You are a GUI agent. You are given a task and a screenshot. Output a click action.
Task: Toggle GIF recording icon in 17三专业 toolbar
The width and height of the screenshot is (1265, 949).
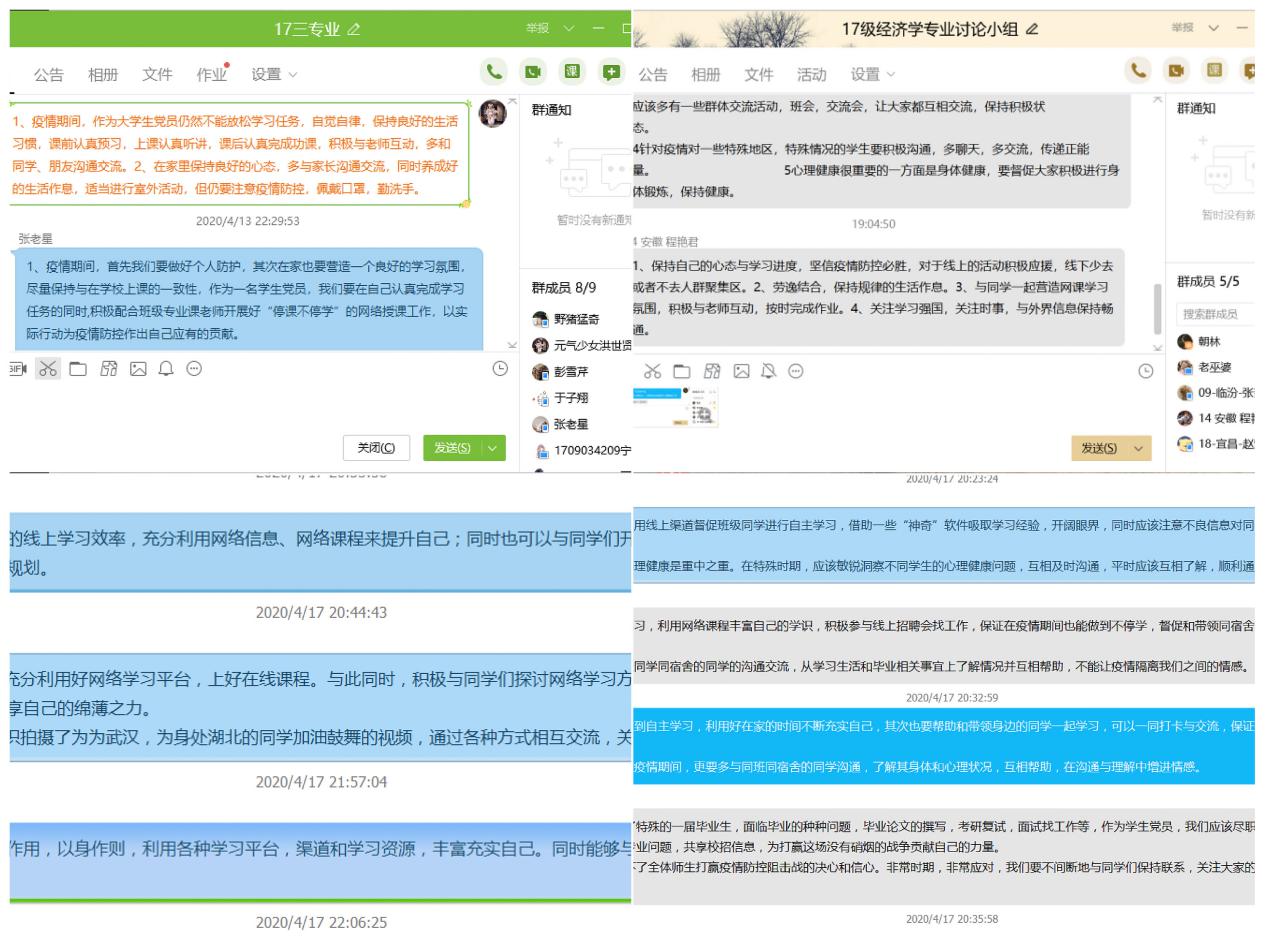[16, 369]
